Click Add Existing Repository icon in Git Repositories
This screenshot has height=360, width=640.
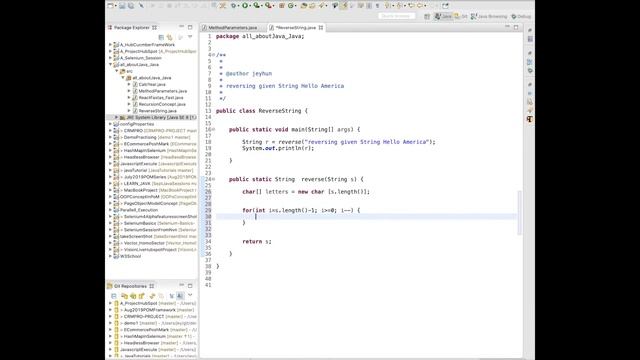[x=124, y=296]
